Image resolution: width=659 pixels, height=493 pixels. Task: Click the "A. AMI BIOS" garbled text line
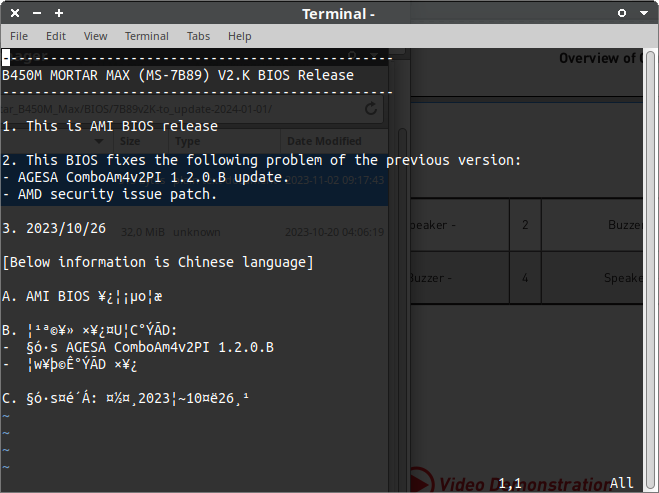tap(82, 296)
